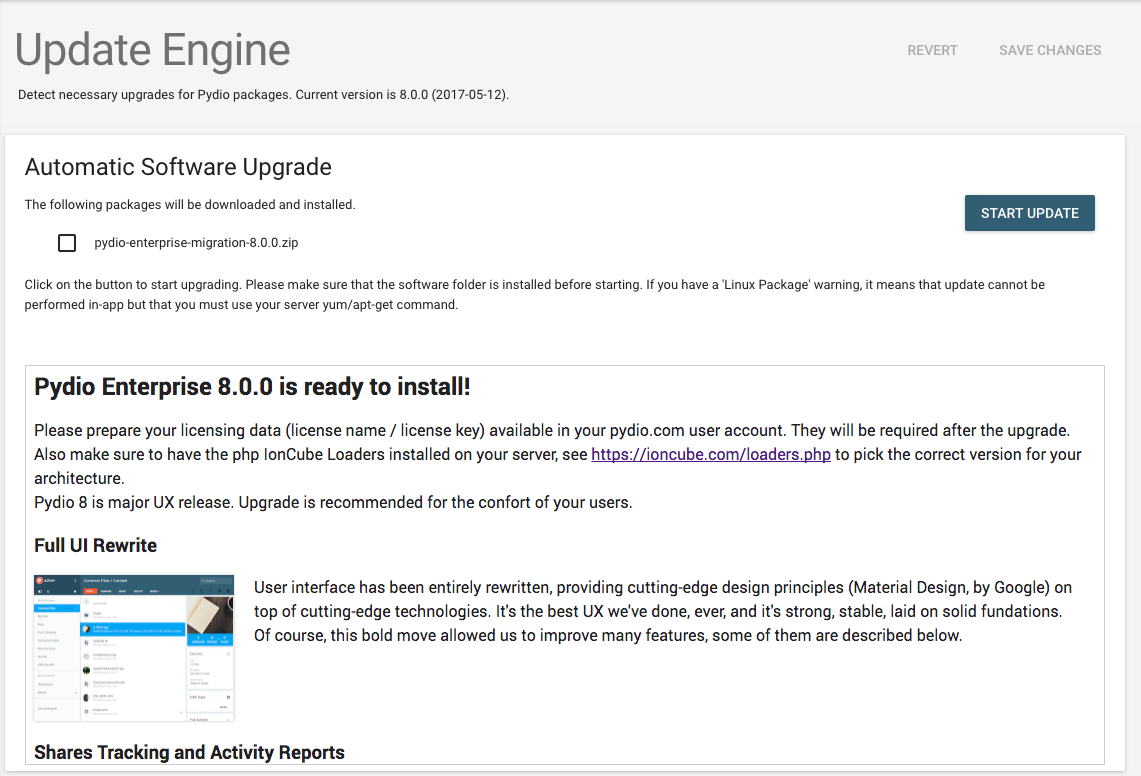Click the 'User interface has been entirely rewritten' paragraph
This screenshot has height=776, width=1141.
[663, 611]
